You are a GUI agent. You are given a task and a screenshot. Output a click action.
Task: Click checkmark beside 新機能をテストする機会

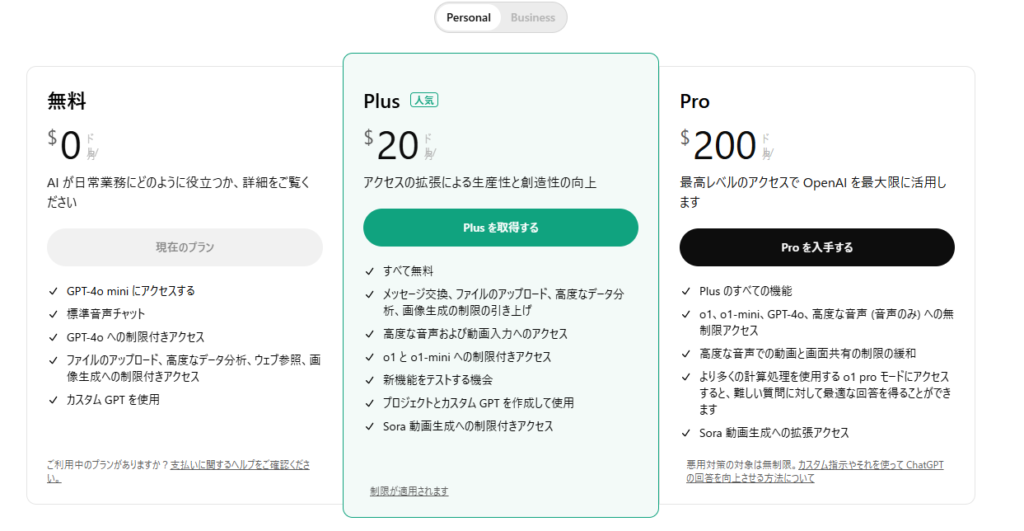(x=369, y=380)
